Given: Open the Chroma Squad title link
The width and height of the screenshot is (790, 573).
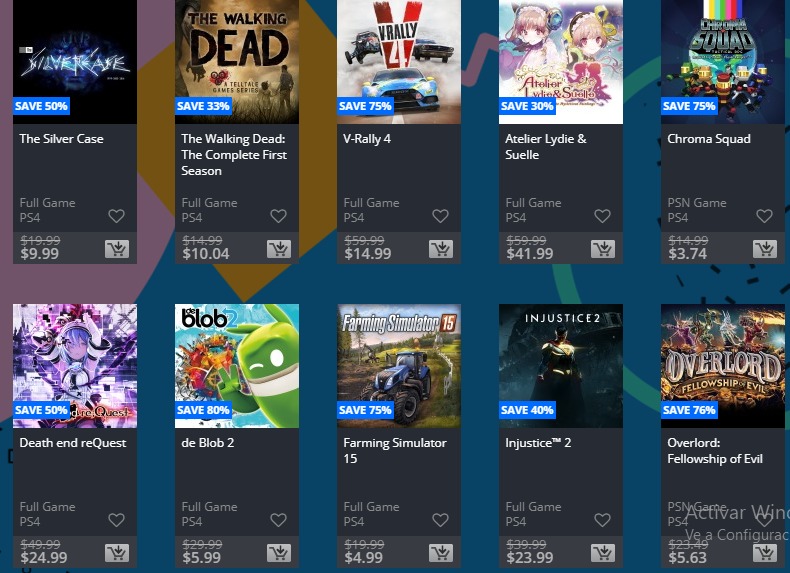Looking at the screenshot, I should (709, 139).
